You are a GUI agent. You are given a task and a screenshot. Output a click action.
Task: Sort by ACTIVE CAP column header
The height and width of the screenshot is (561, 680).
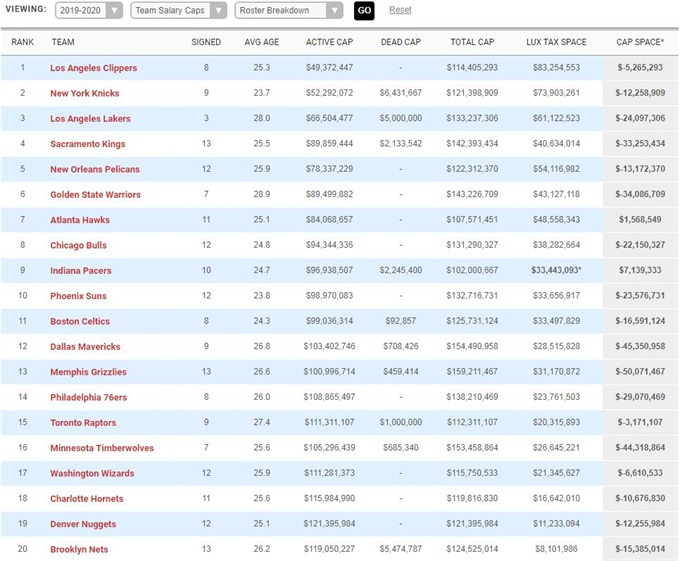point(329,42)
